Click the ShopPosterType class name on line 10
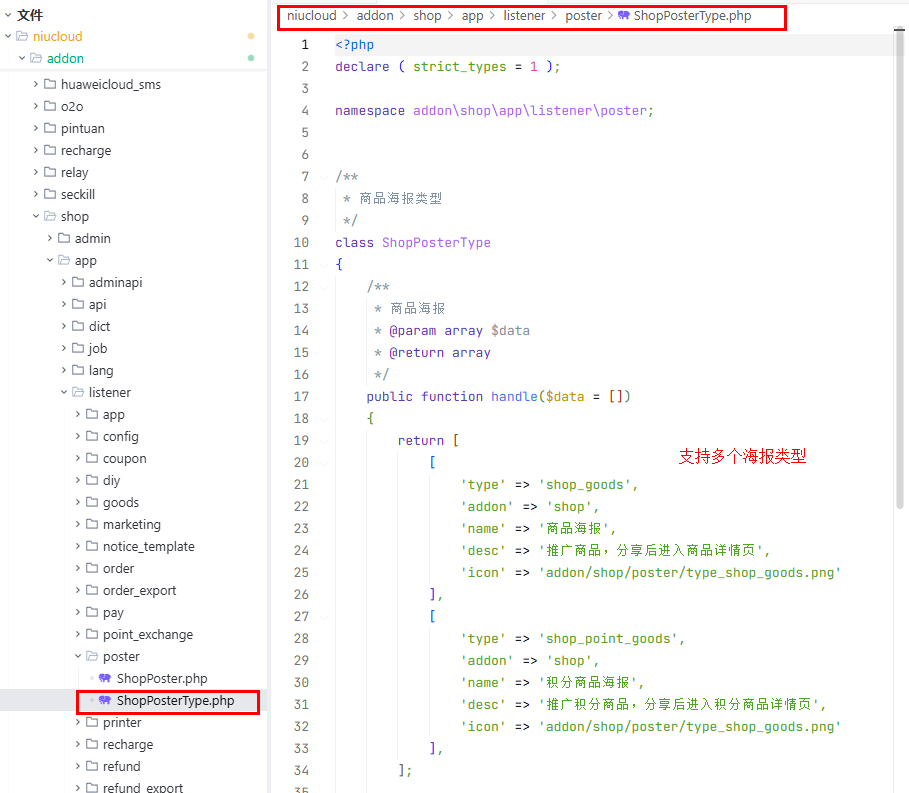Screen dimensions: 909x793 [436, 242]
